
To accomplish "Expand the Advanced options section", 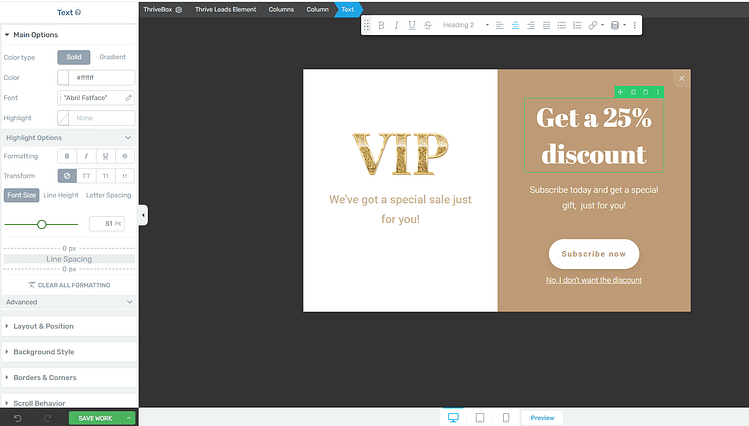I will (x=69, y=302).
